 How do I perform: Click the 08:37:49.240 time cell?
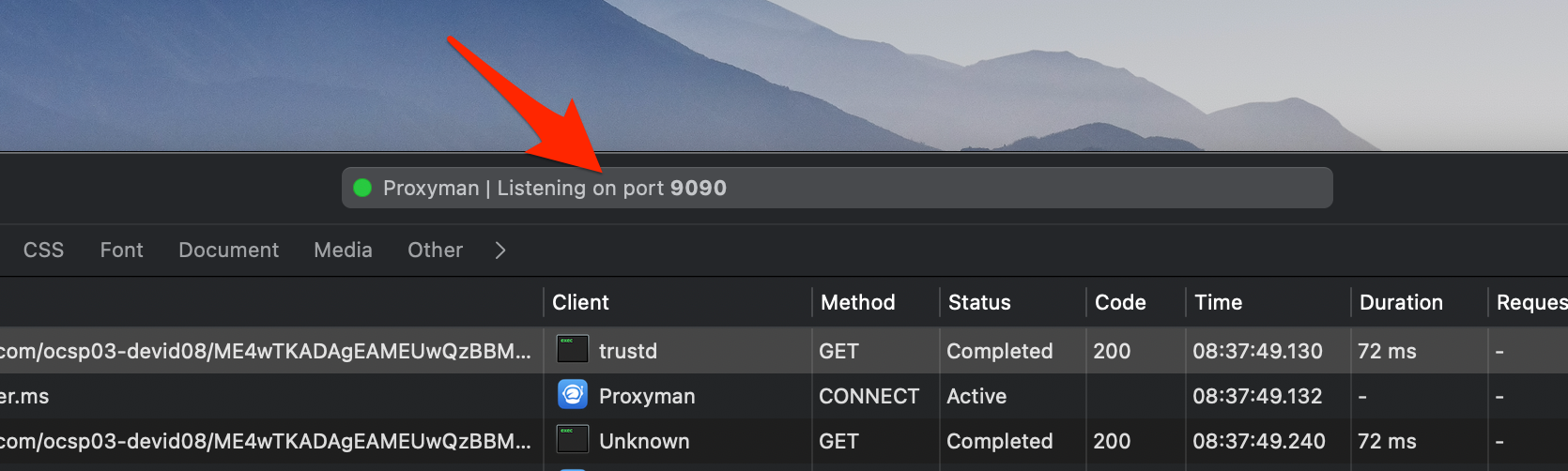tap(1259, 441)
